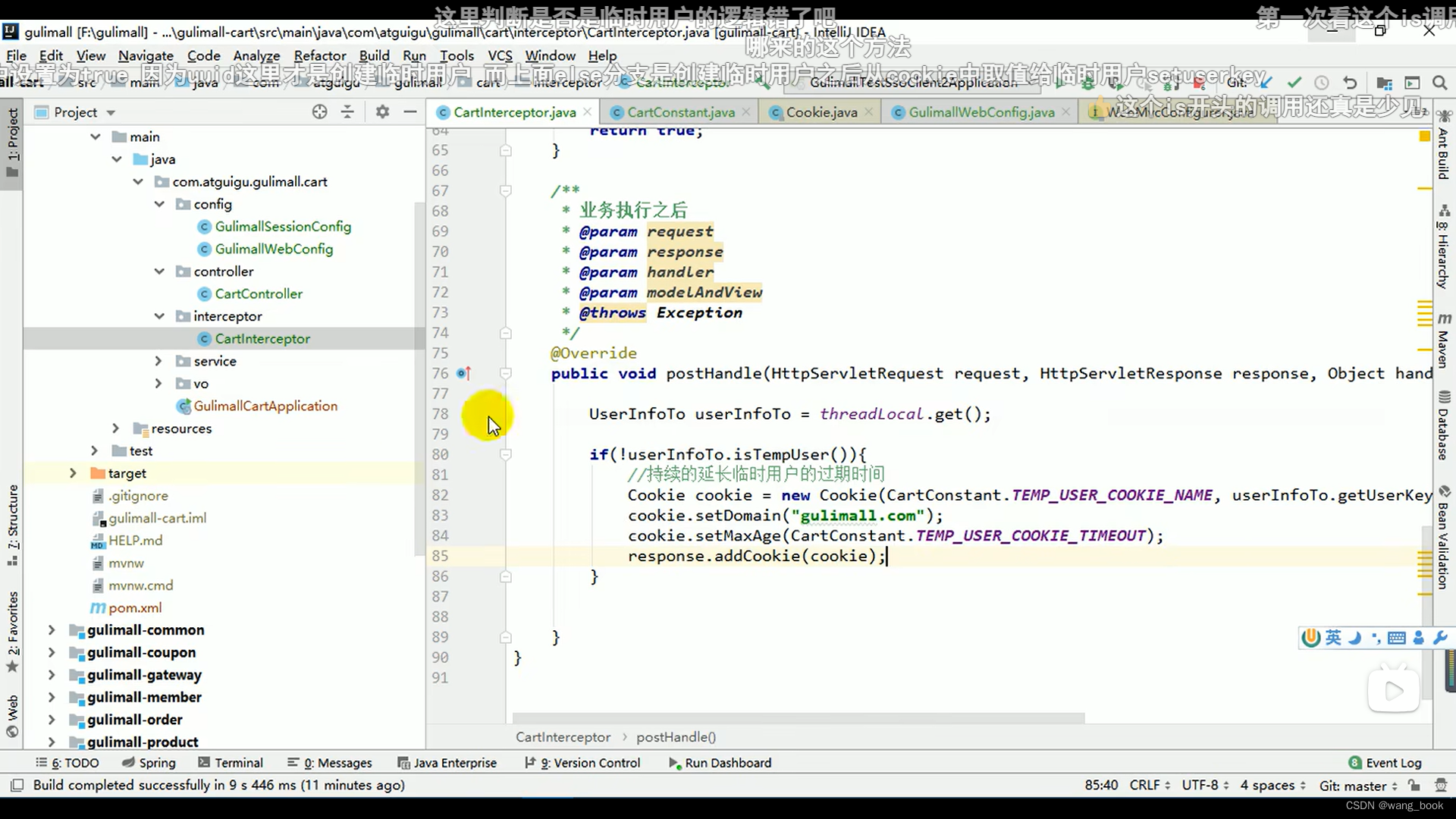Image resolution: width=1456 pixels, height=819 pixels.
Task: Expand the target folder node
Action: click(73, 473)
